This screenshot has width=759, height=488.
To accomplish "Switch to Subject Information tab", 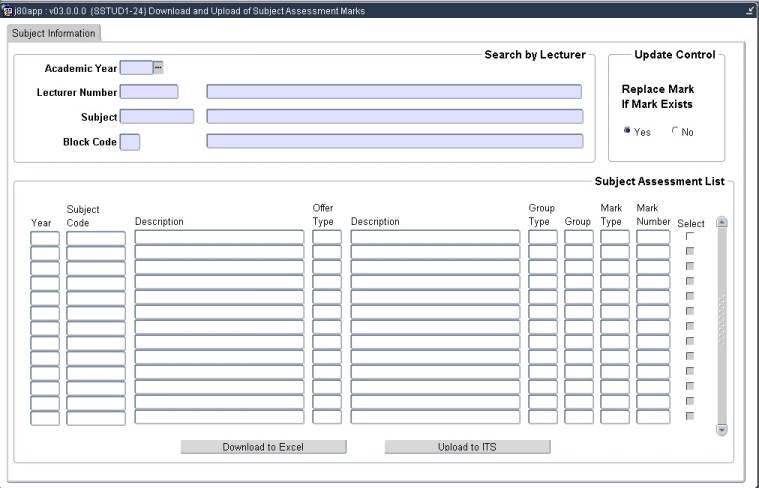I will [54, 33].
